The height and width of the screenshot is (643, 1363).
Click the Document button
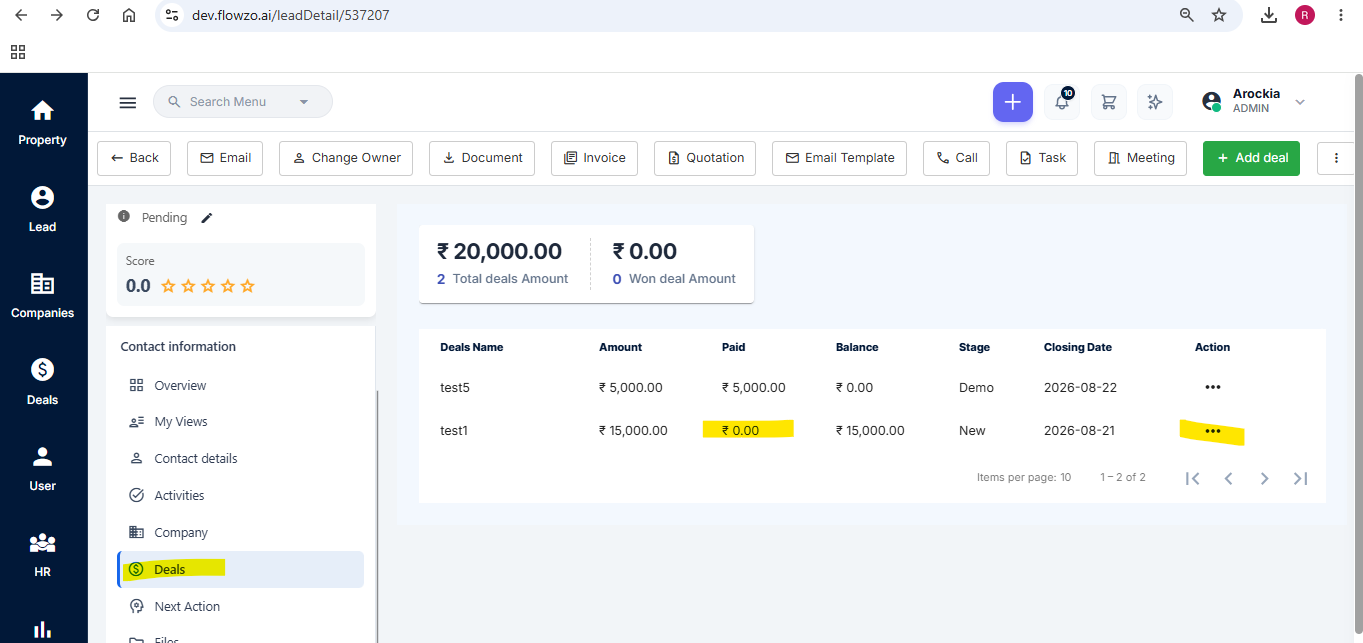tap(482, 158)
